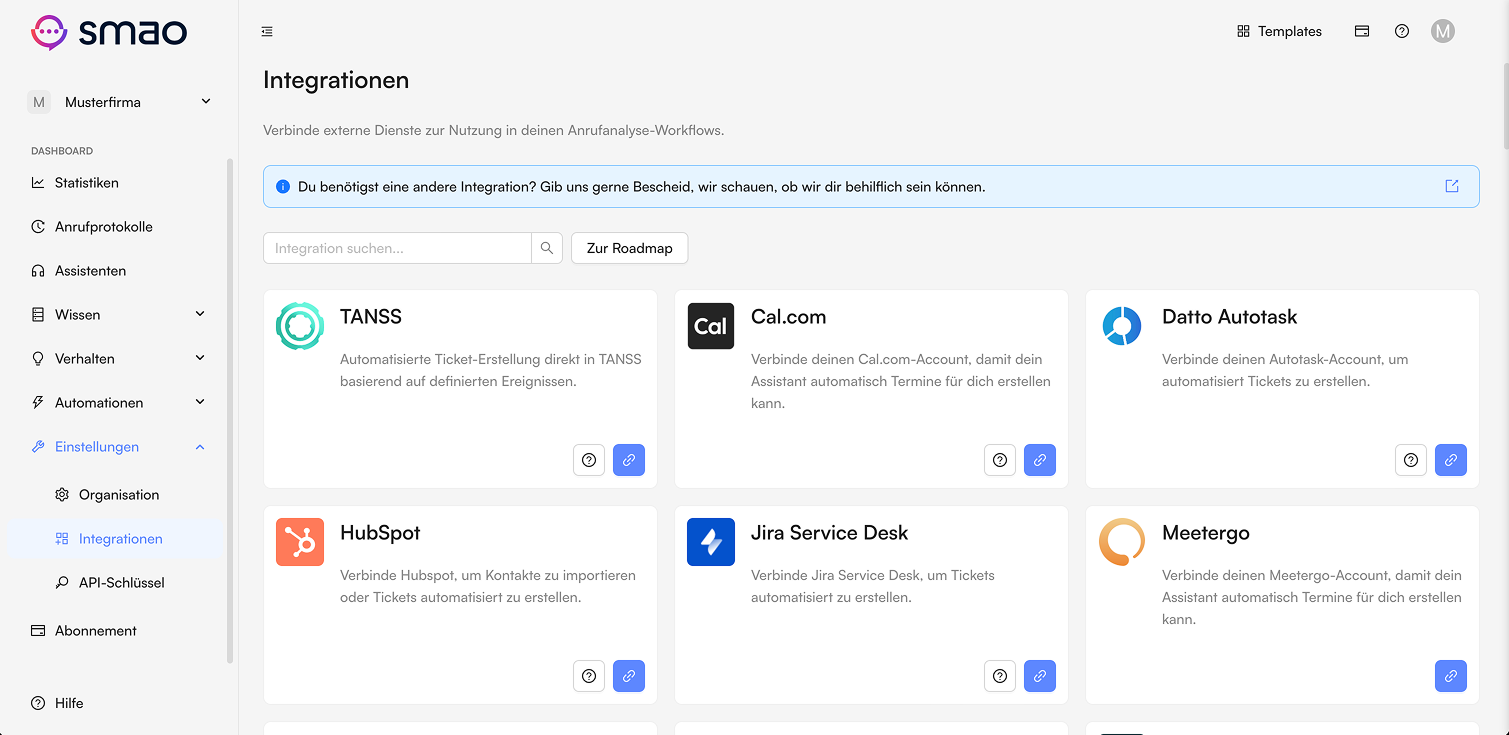Screen dimensions: 1509x735
Task: Click the Jira Service Desk logo
Action: [711, 542]
